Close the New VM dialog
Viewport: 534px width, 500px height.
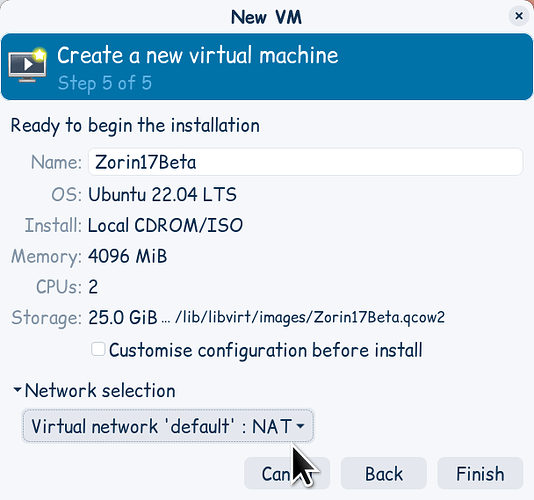(x=519, y=16)
